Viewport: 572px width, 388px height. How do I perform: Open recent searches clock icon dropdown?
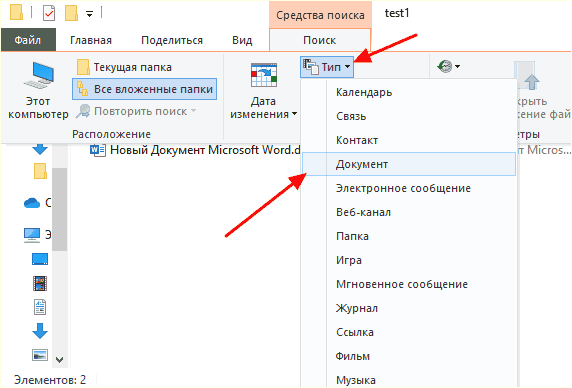448,66
